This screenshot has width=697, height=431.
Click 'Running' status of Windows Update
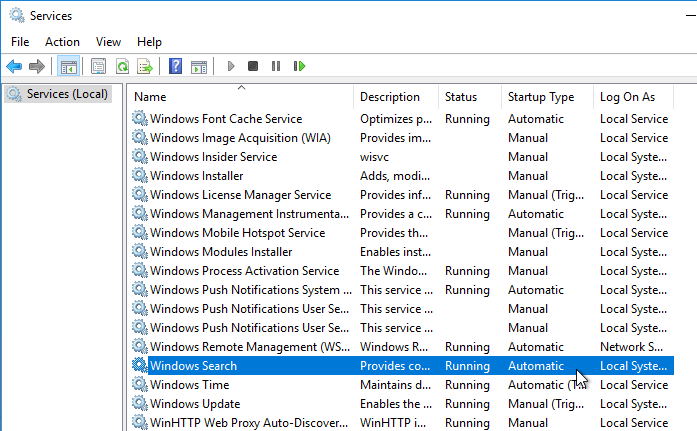[x=467, y=404]
